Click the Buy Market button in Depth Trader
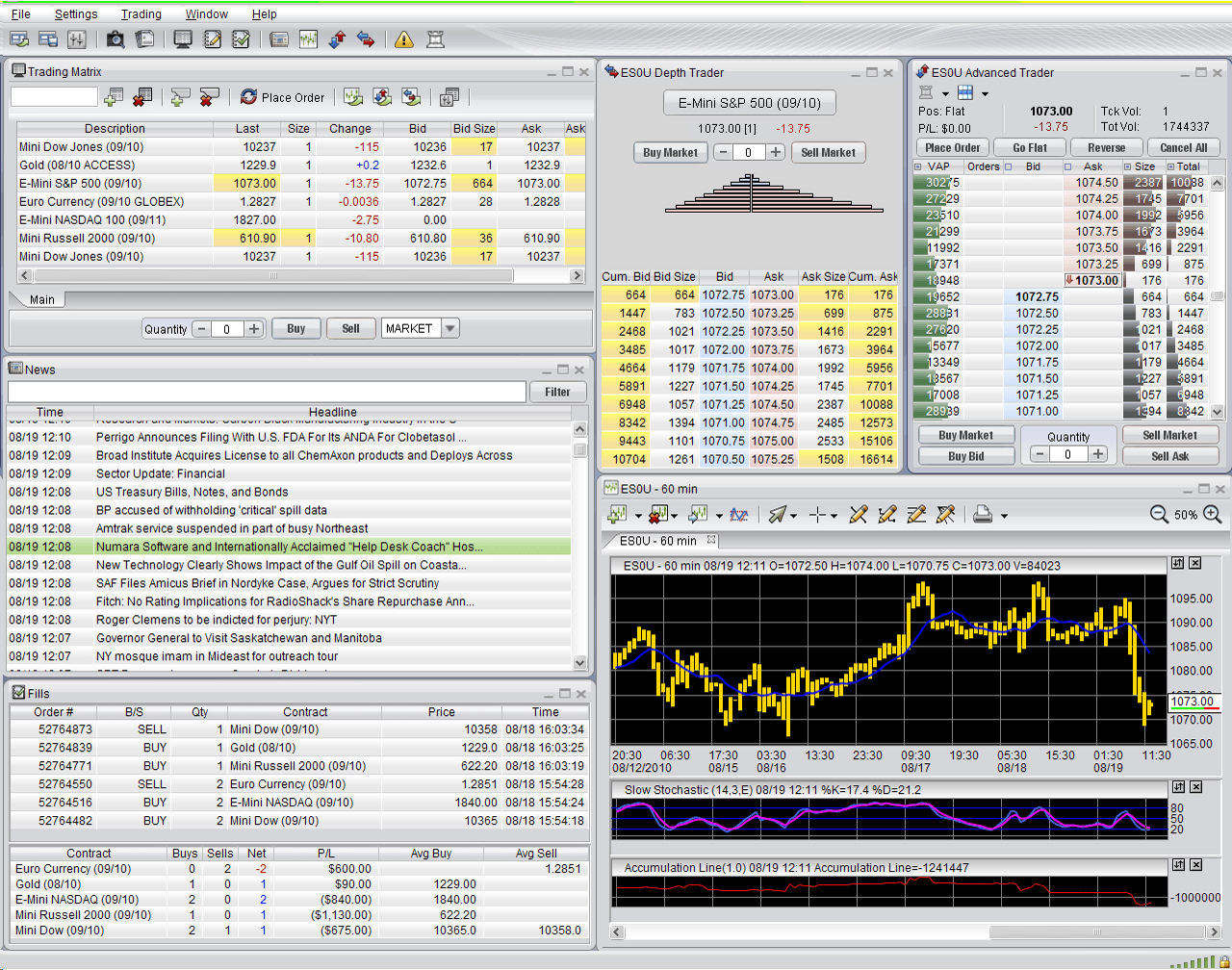This screenshot has height=970, width=1232. coord(671,152)
